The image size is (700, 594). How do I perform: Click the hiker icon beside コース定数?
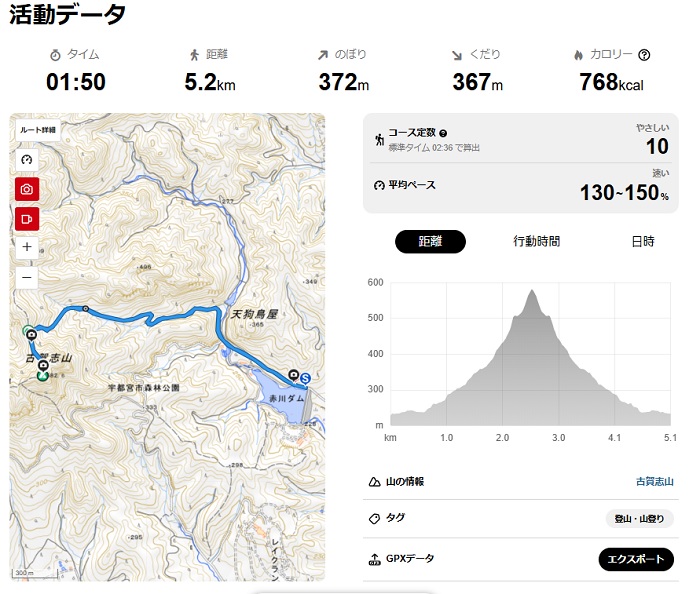(x=379, y=139)
